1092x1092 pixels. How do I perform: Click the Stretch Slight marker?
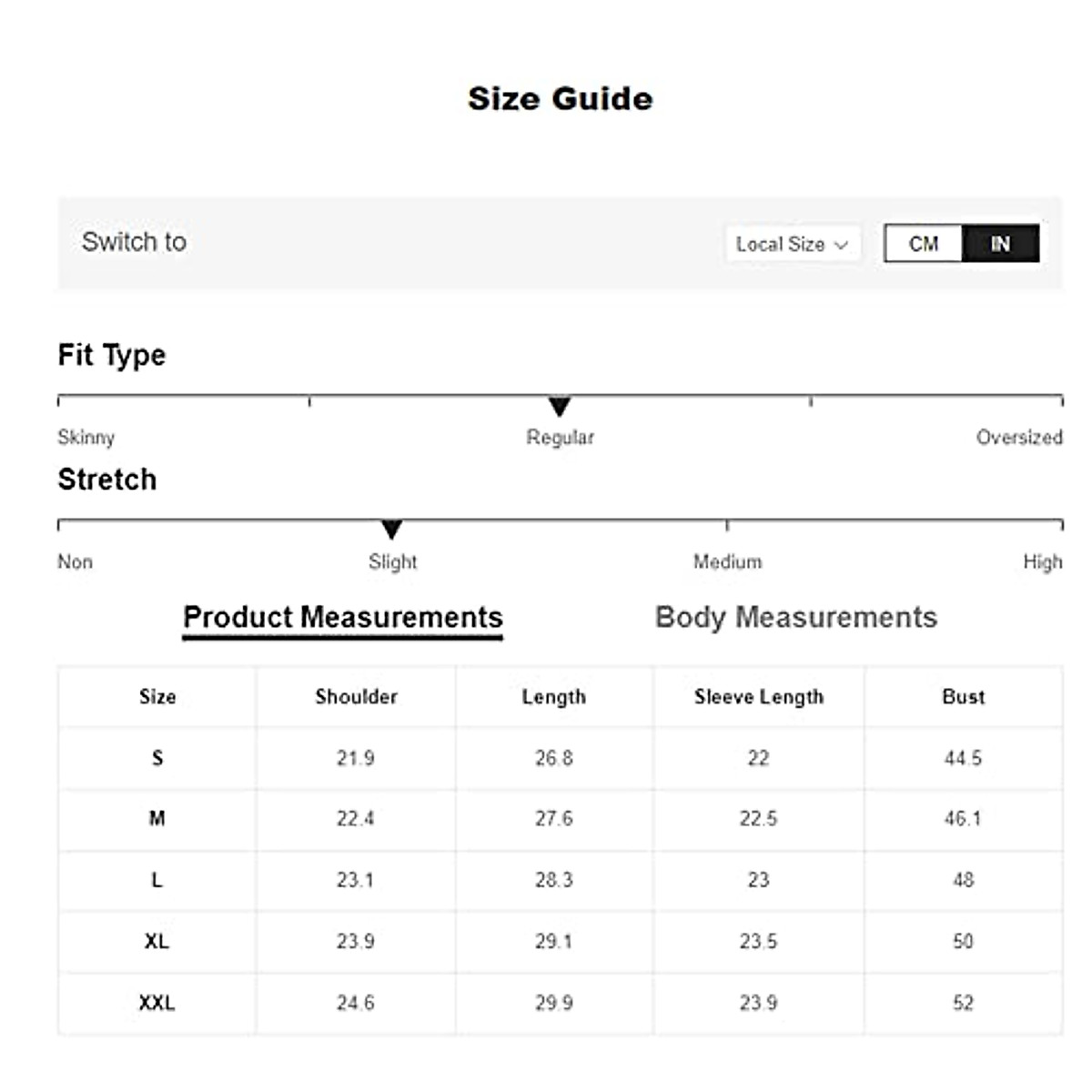391,530
